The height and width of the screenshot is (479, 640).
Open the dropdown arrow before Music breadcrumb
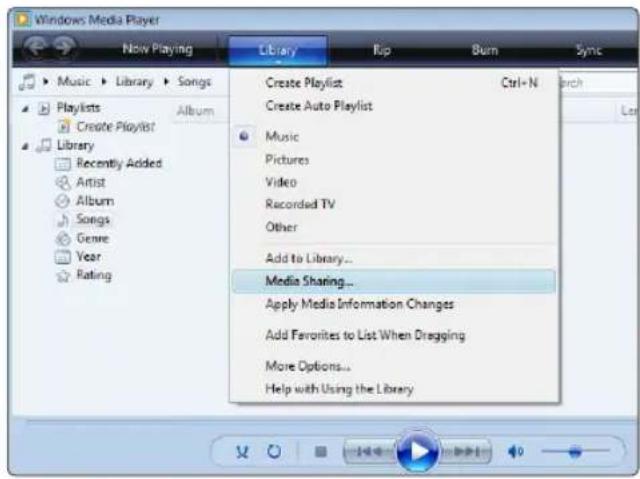click(x=46, y=82)
